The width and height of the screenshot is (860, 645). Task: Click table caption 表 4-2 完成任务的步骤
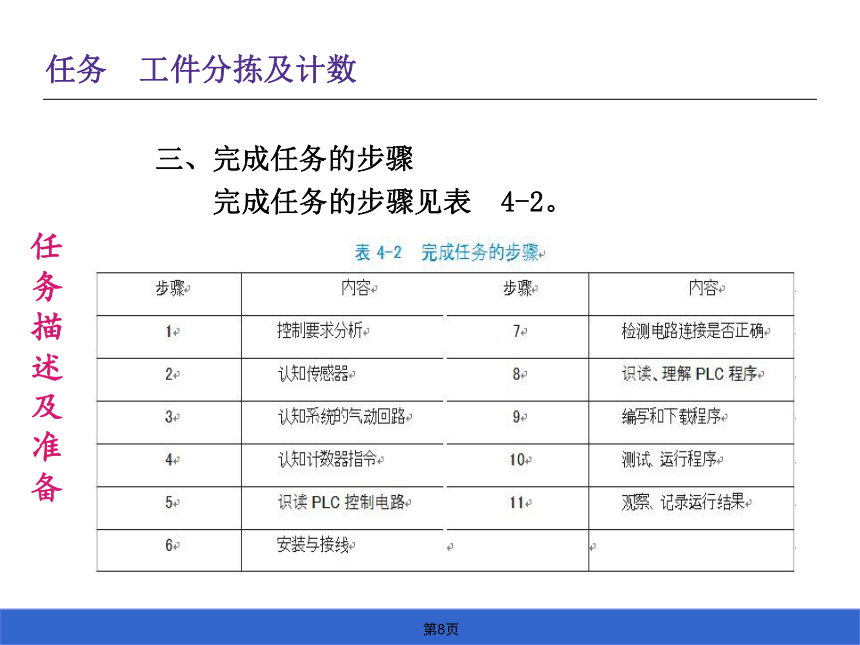pos(448,252)
